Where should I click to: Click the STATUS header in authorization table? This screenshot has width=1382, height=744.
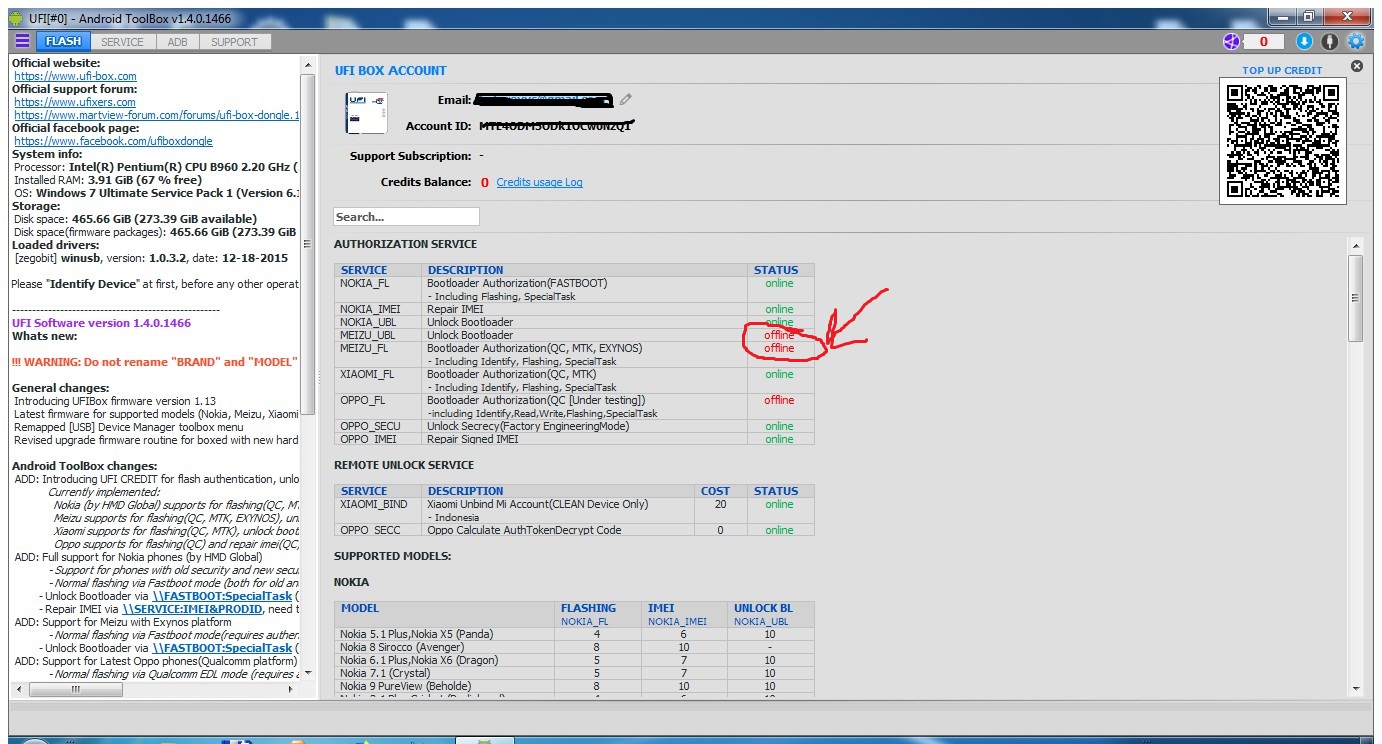click(776, 270)
